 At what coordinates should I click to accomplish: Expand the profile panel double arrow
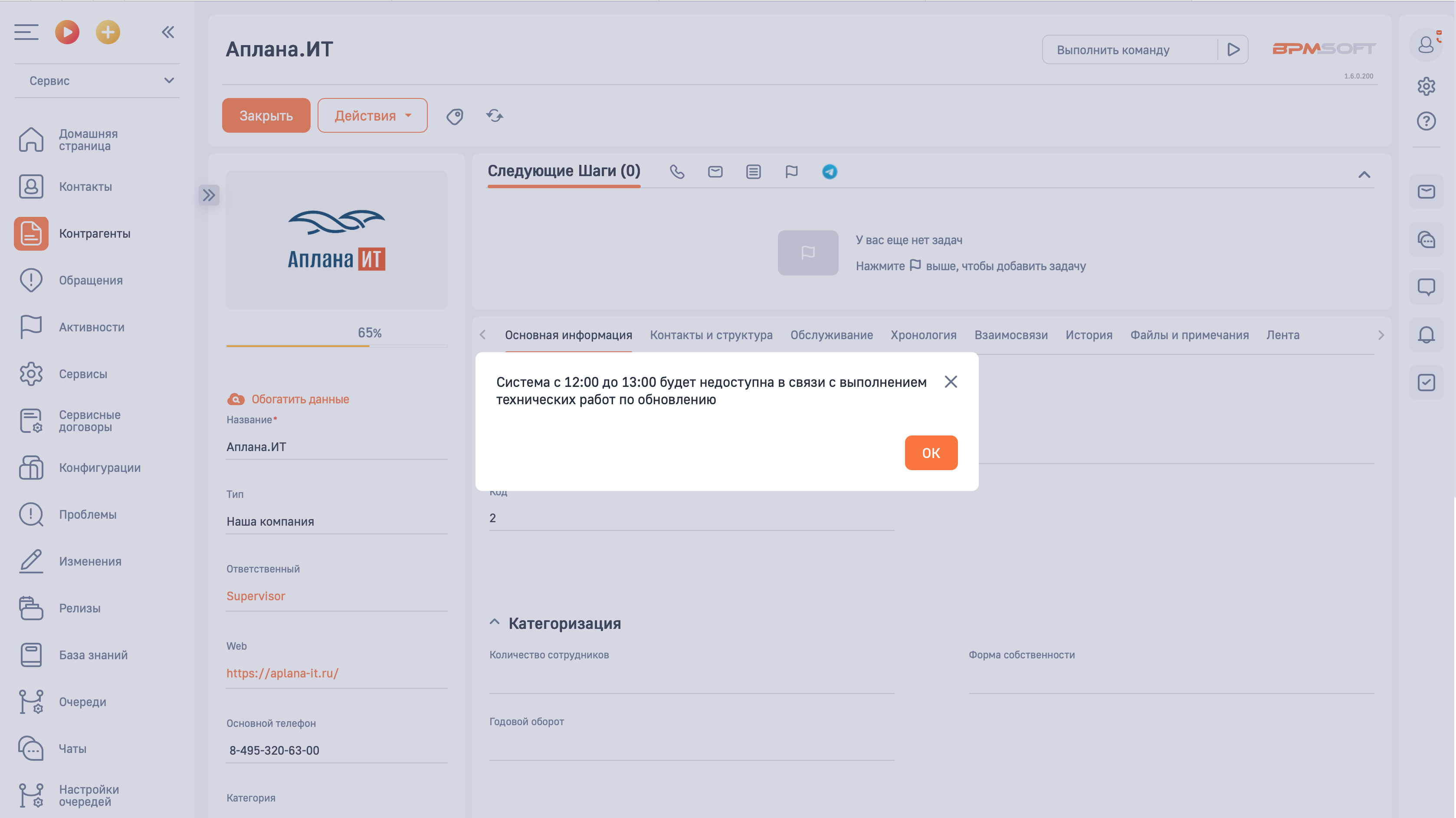209,196
